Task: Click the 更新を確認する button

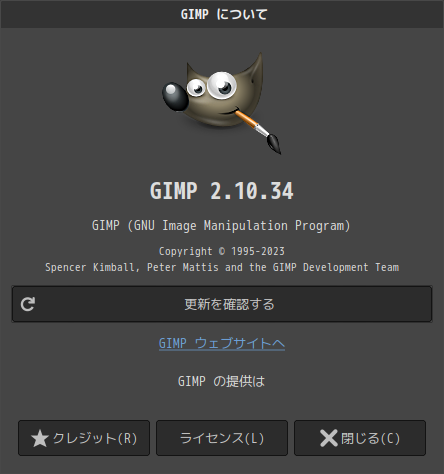Action: pos(222,304)
